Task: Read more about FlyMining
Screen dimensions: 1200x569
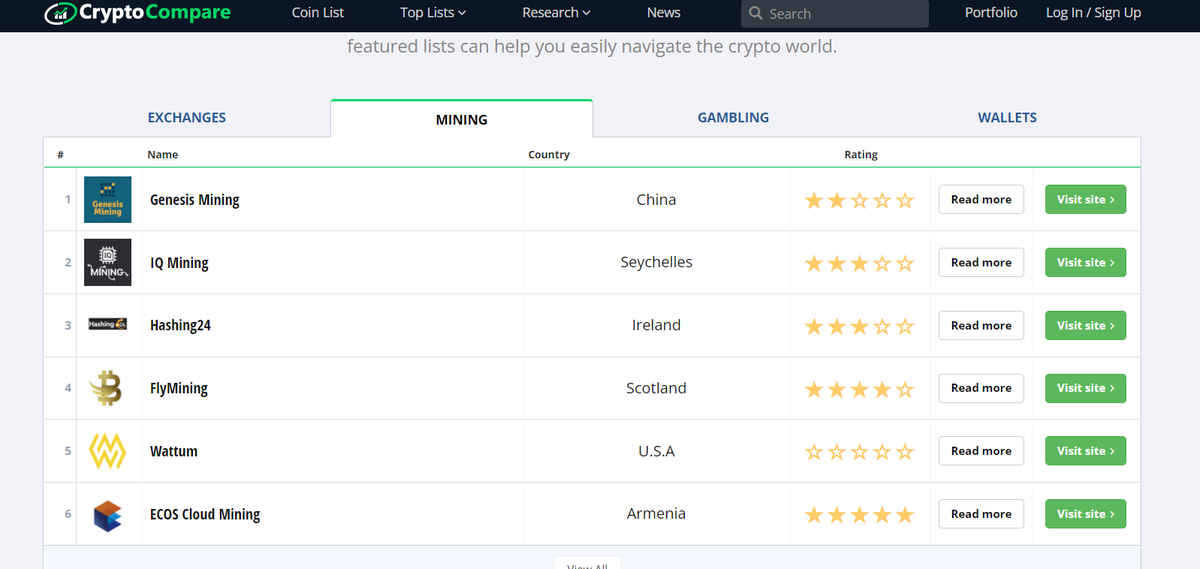Action: point(981,388)
